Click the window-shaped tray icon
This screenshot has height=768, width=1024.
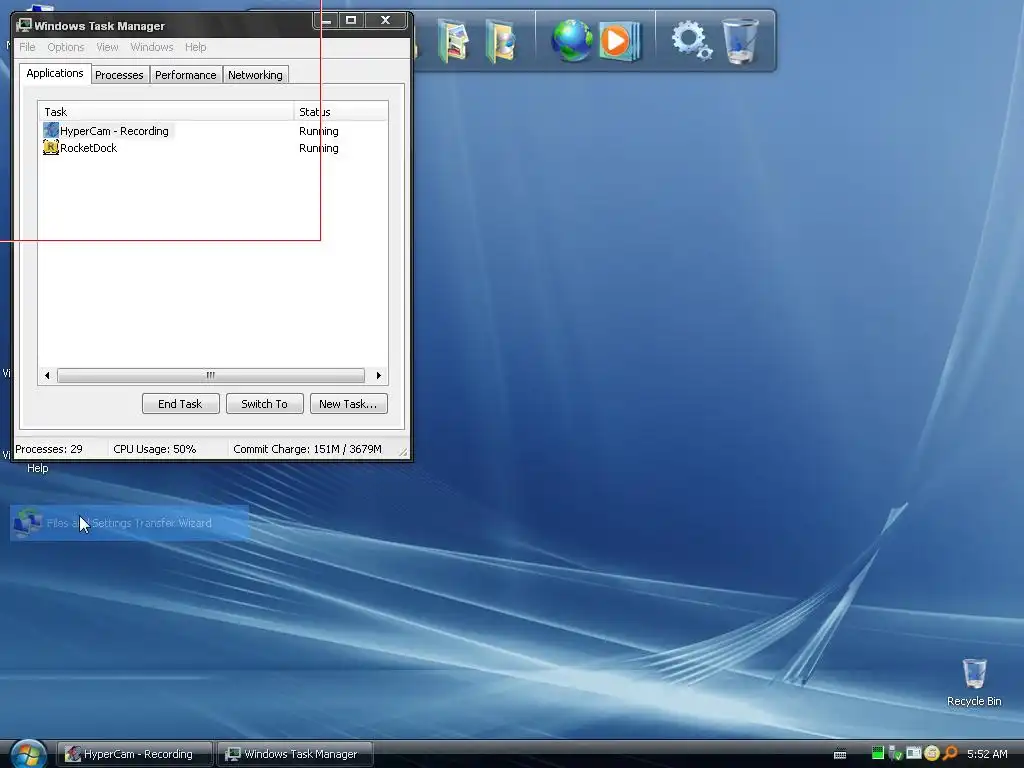[914, 754]
